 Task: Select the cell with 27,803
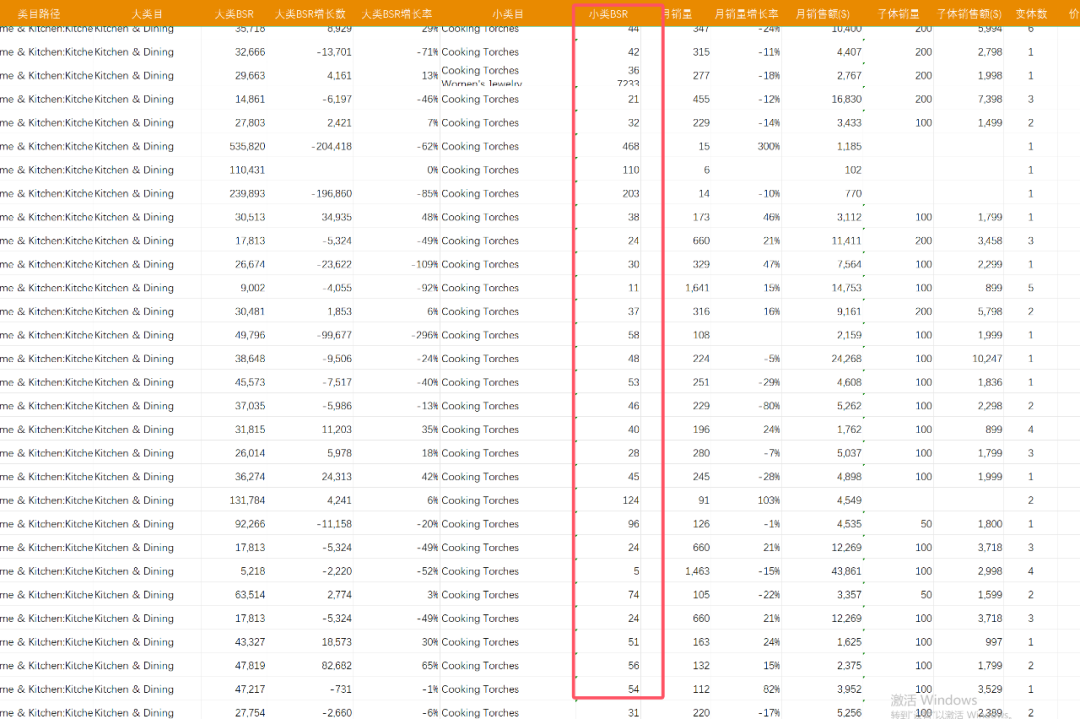(250, 123)
